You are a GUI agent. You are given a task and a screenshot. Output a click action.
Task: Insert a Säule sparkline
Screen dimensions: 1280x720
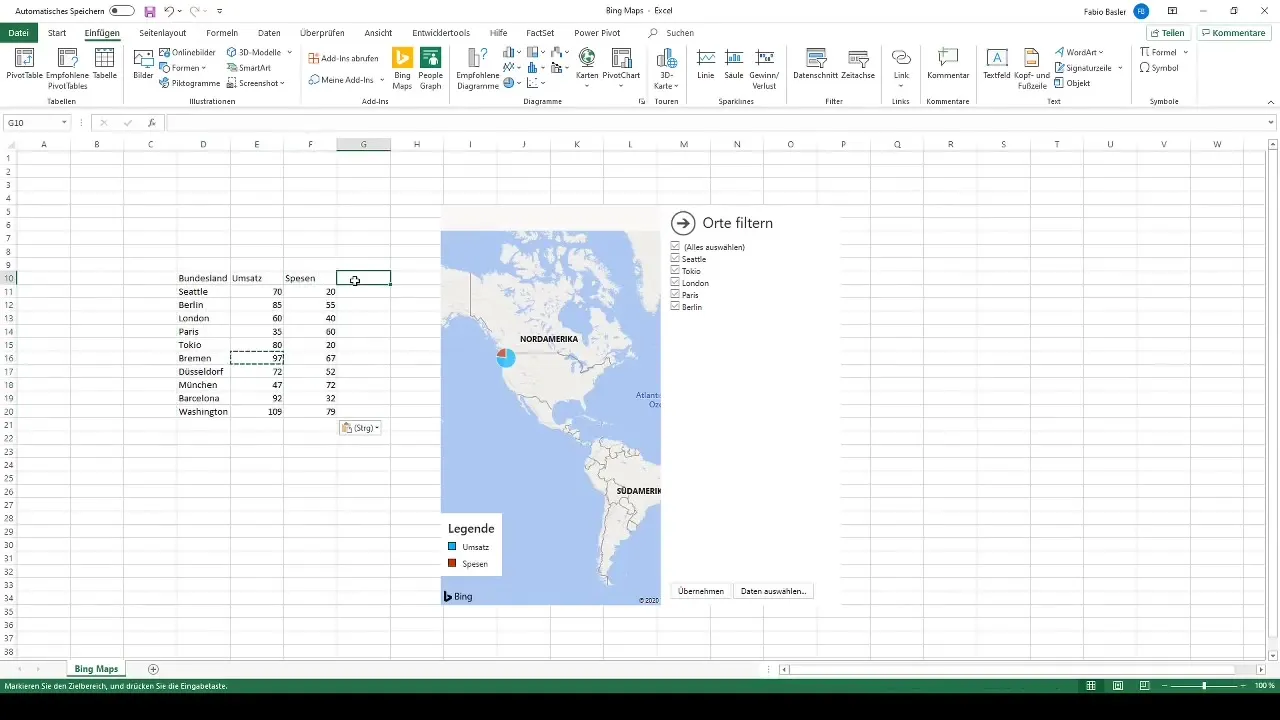[x=734, y=64]
